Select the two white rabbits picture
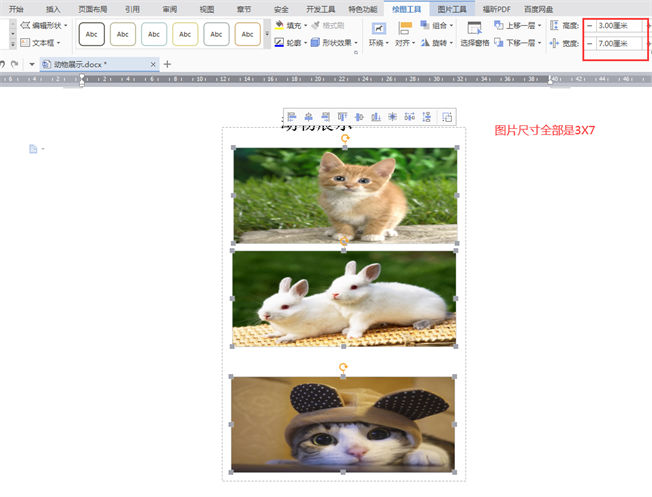Screen dimensions: 652x497 tap(344, 298)
